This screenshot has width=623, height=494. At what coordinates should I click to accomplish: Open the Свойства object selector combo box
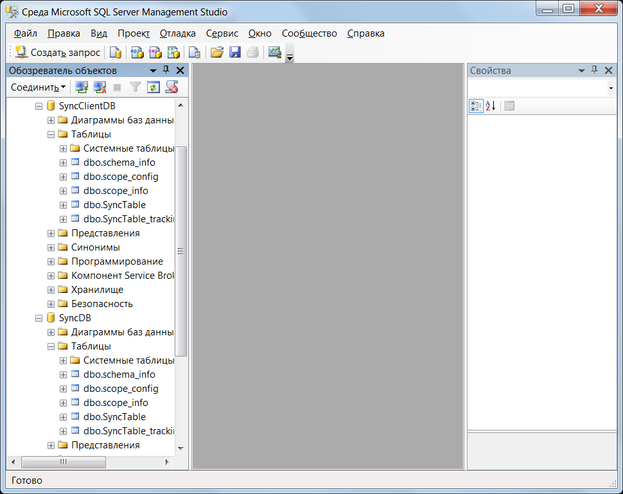coord(611,88)
